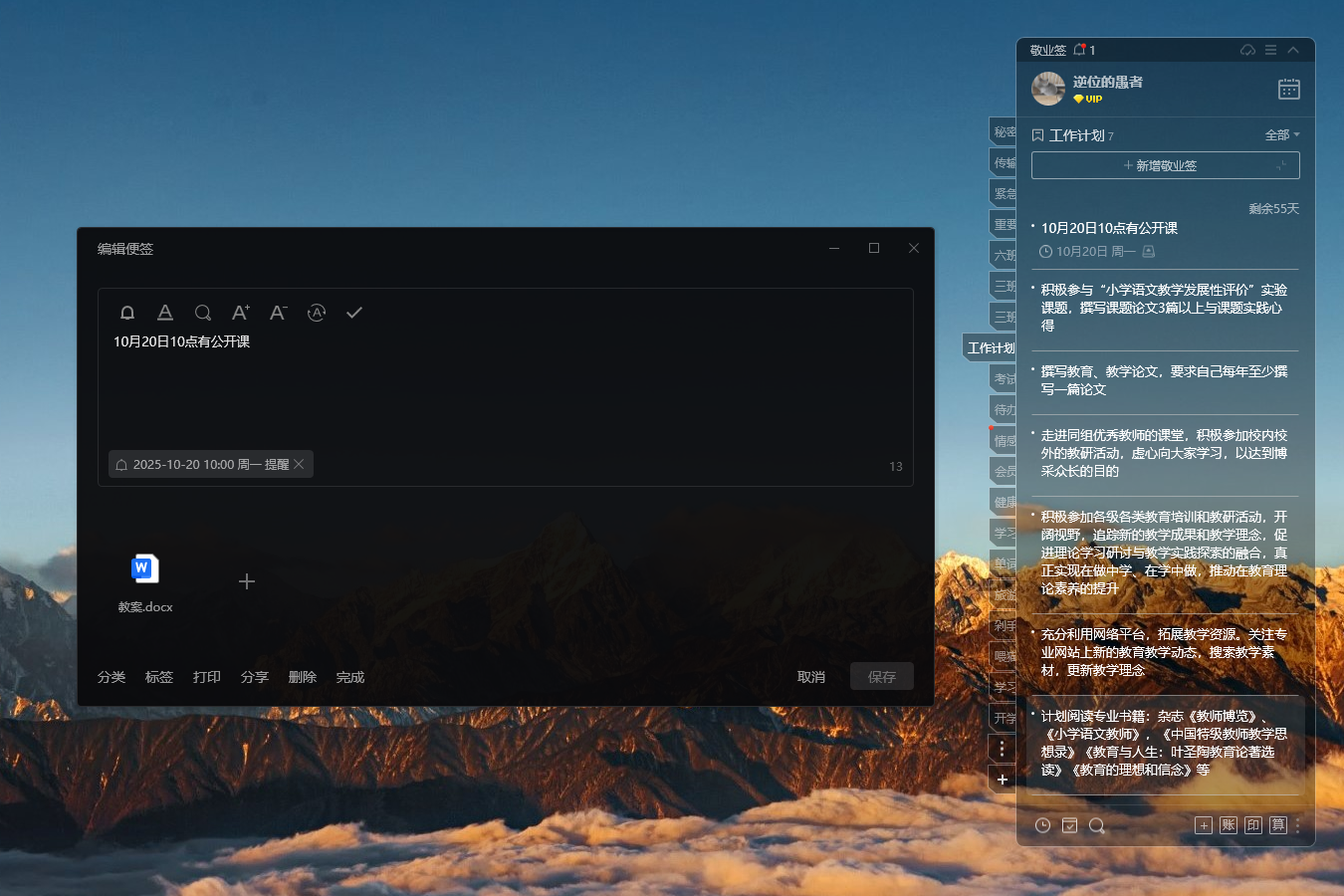Image resolution: width=1344 pixels, height=896 pixels.
Task: Increase font size with A+ icon
Action: (240, 313)
